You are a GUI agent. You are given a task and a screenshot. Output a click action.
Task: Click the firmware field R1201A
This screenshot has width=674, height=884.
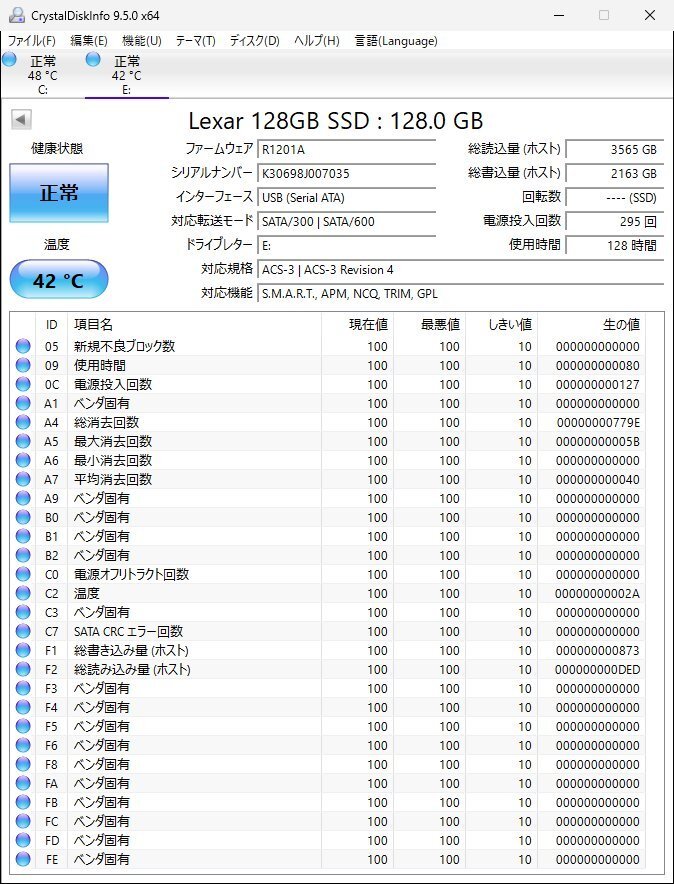tap(347, 149)
